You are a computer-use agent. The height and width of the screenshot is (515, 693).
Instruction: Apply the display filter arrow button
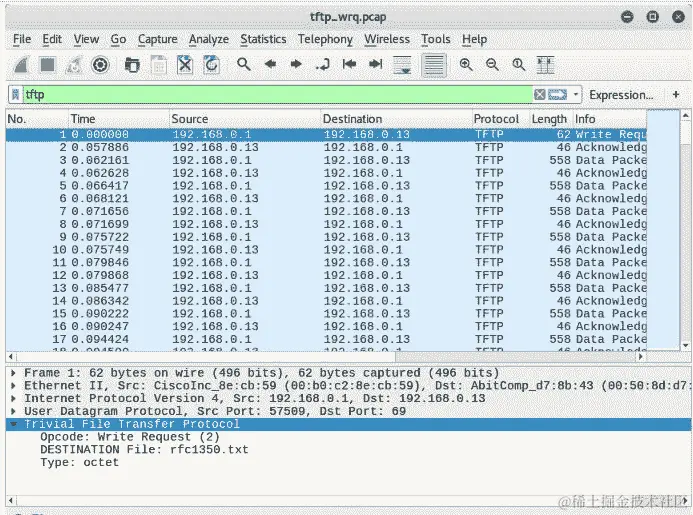point(557,94)
